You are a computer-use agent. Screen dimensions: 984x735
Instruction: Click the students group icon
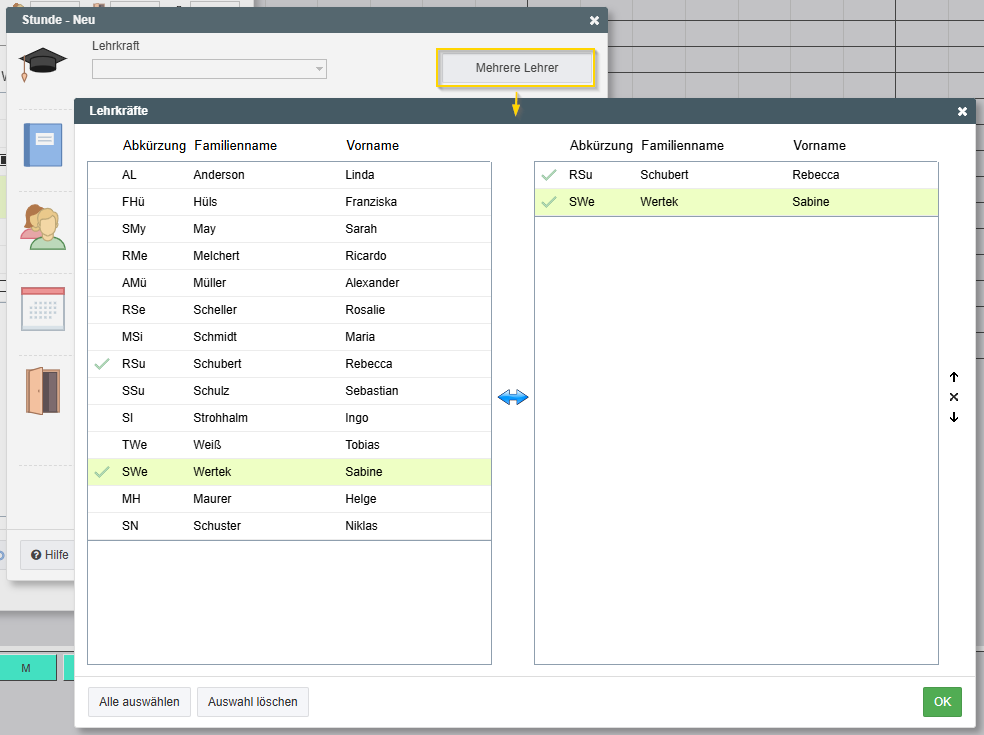[43, 227]
